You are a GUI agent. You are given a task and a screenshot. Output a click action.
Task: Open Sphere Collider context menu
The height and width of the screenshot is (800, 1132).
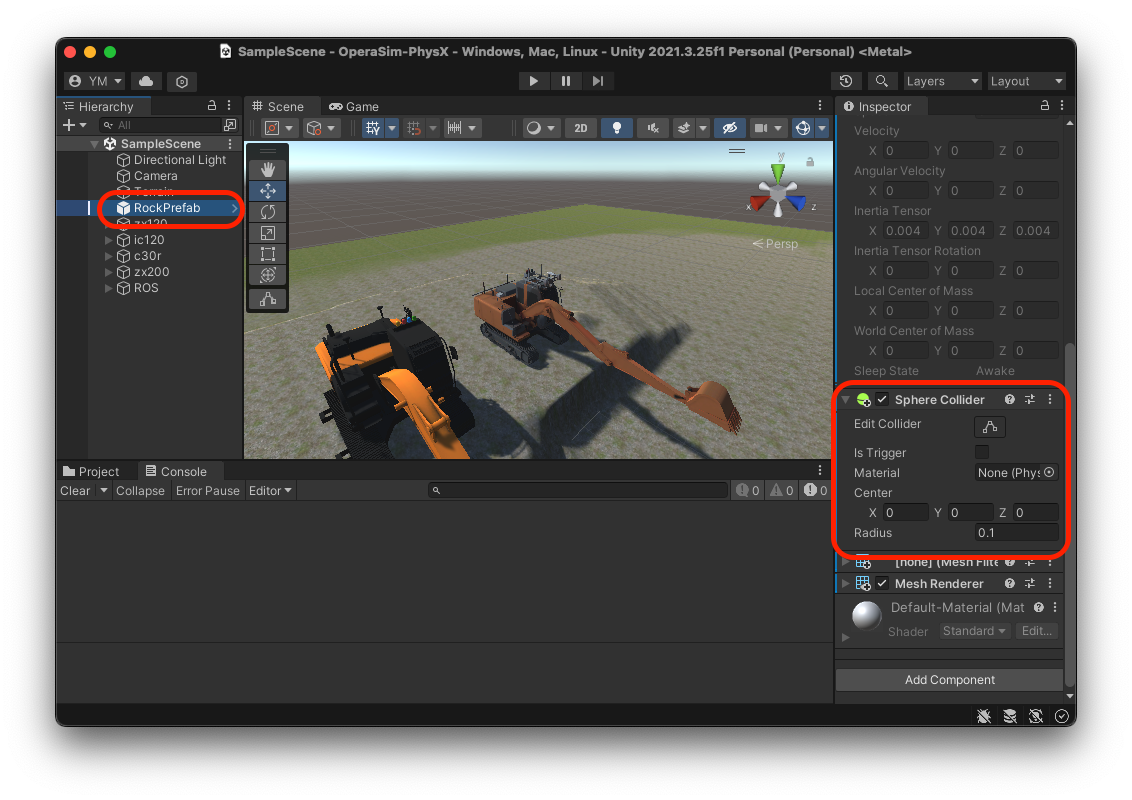pyautogui.click(x=1050, y=399)
